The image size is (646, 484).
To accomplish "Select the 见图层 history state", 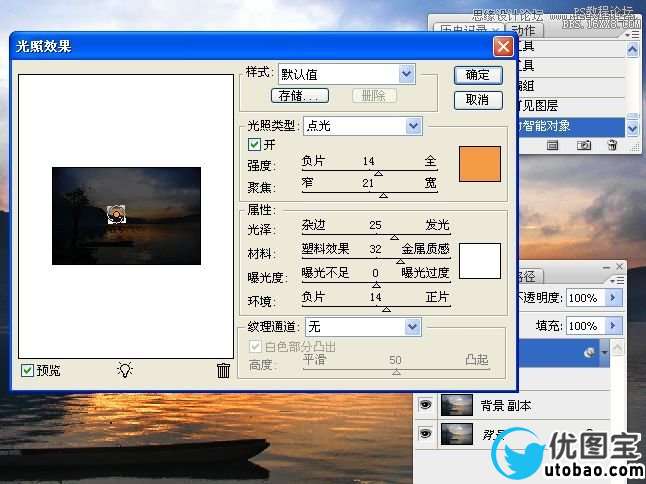I will click(x=572, y=106).
